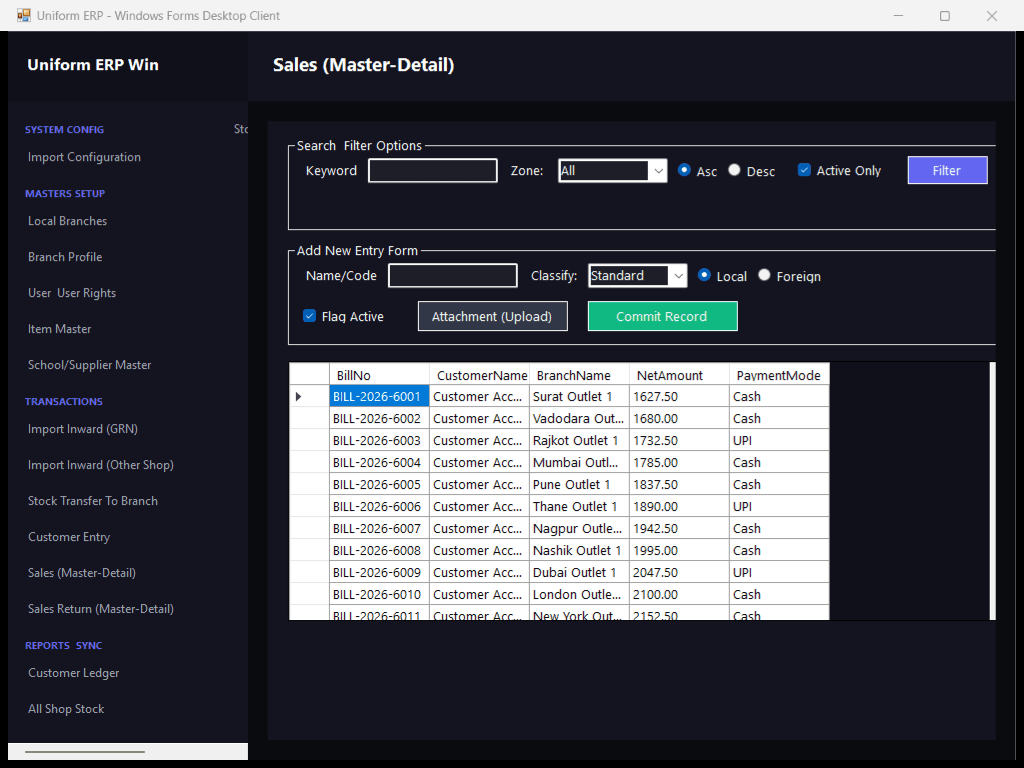Click the app icon in title bar
This screenshot has height=768, width=1024.
pos(24,15)
